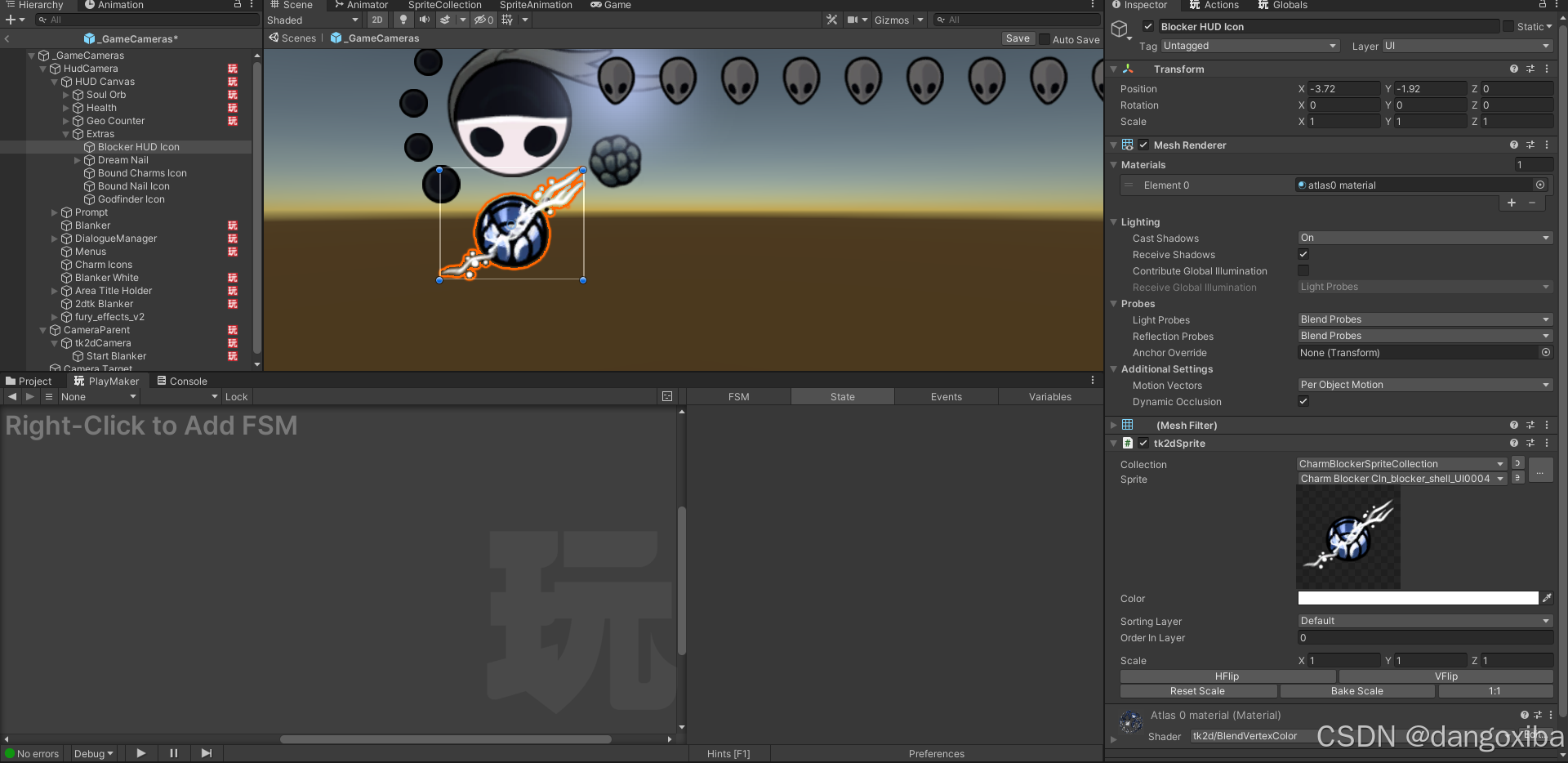Open Motion Vectors dropdown
The width and height of the screenshot is (1568, 763).
1425,385
